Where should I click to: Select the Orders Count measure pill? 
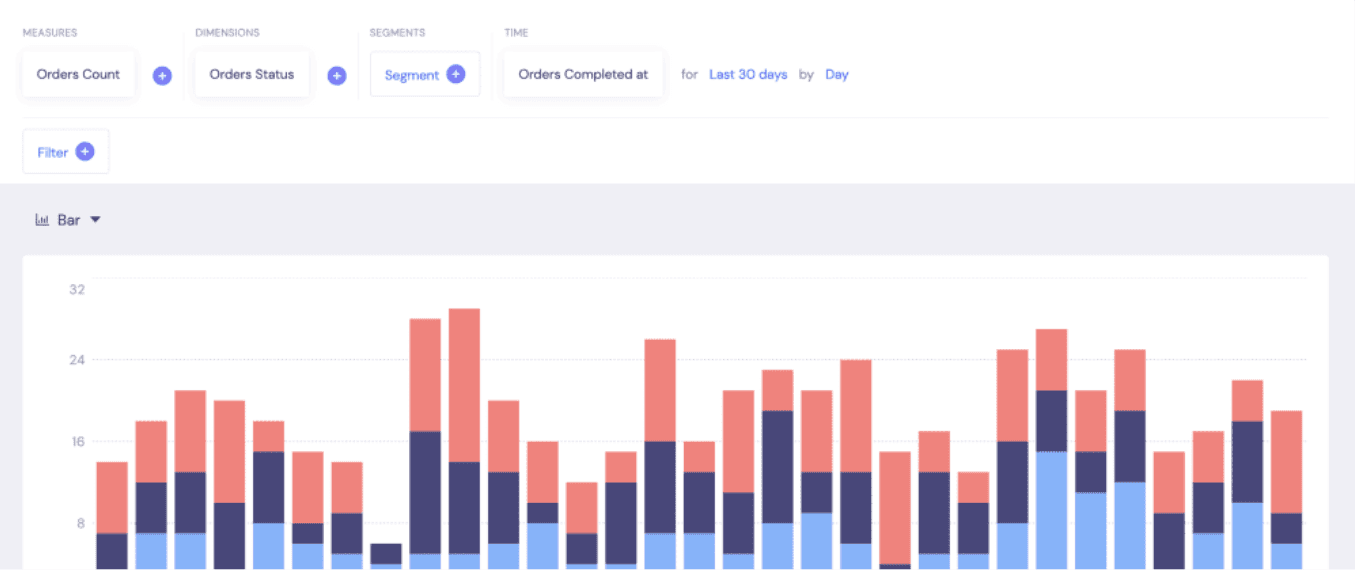click(78, 74)
